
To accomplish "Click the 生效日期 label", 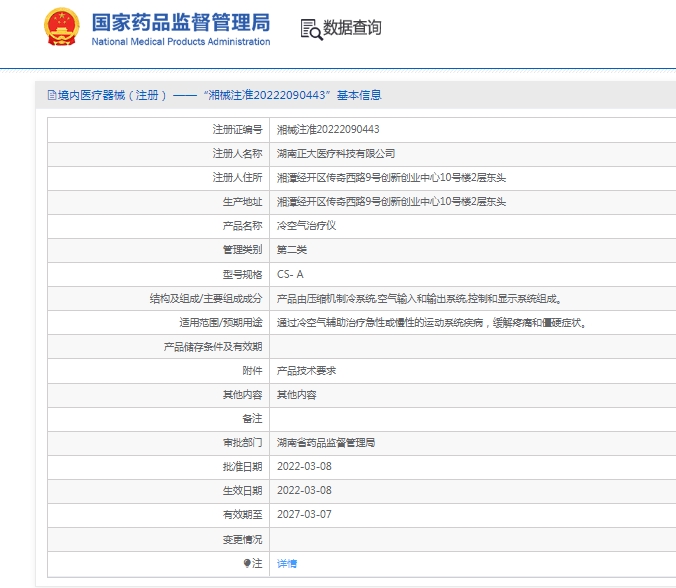I will click(242, 491).
